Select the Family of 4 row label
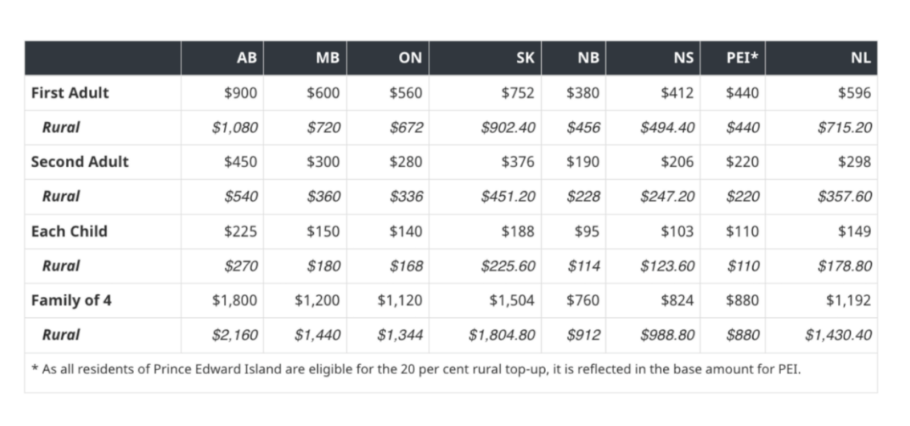 71,300
